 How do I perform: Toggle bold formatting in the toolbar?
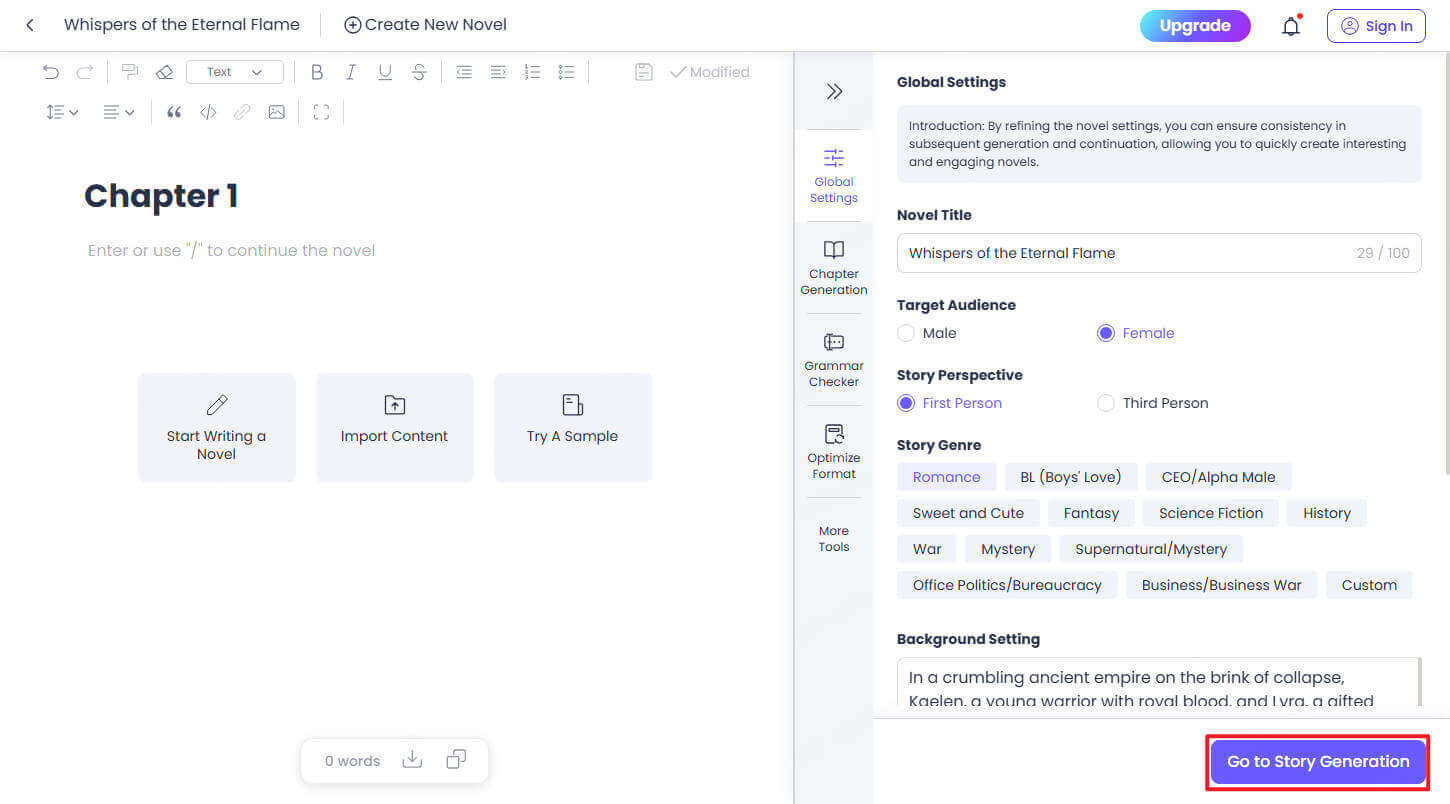pos(317,72)
